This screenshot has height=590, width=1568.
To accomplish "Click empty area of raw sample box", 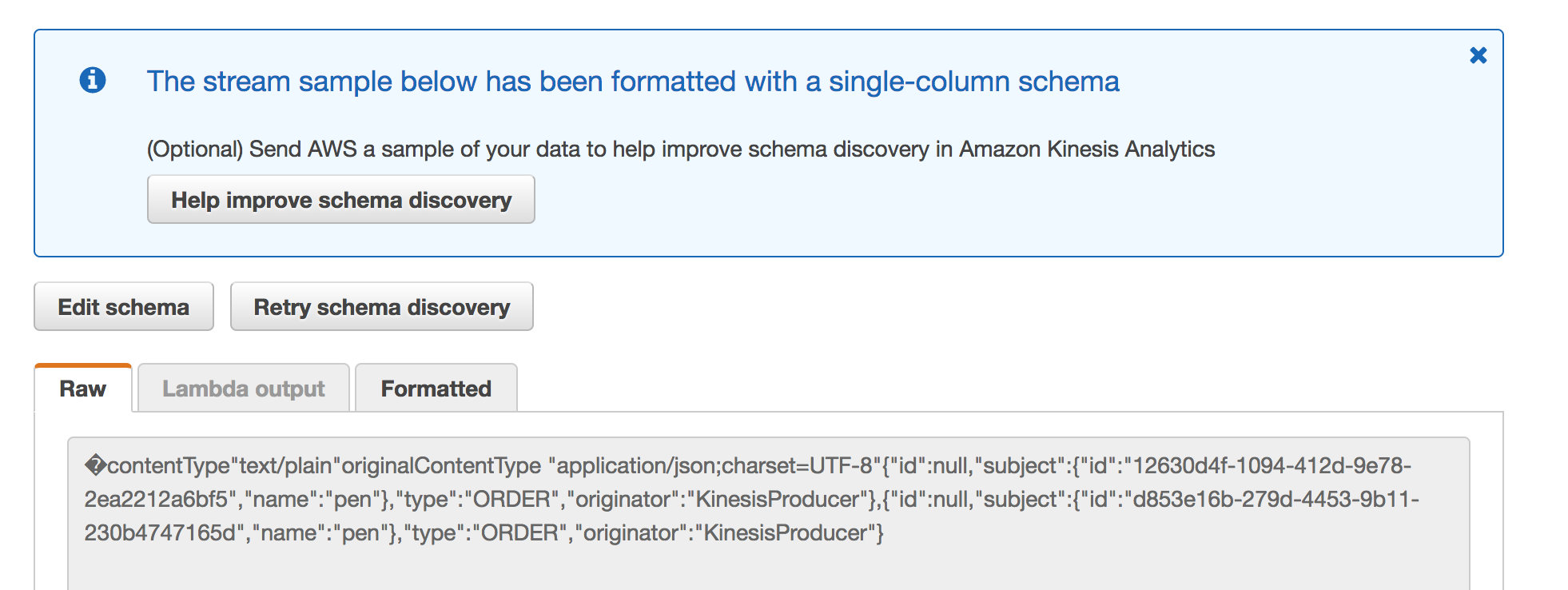I will 767,569.
